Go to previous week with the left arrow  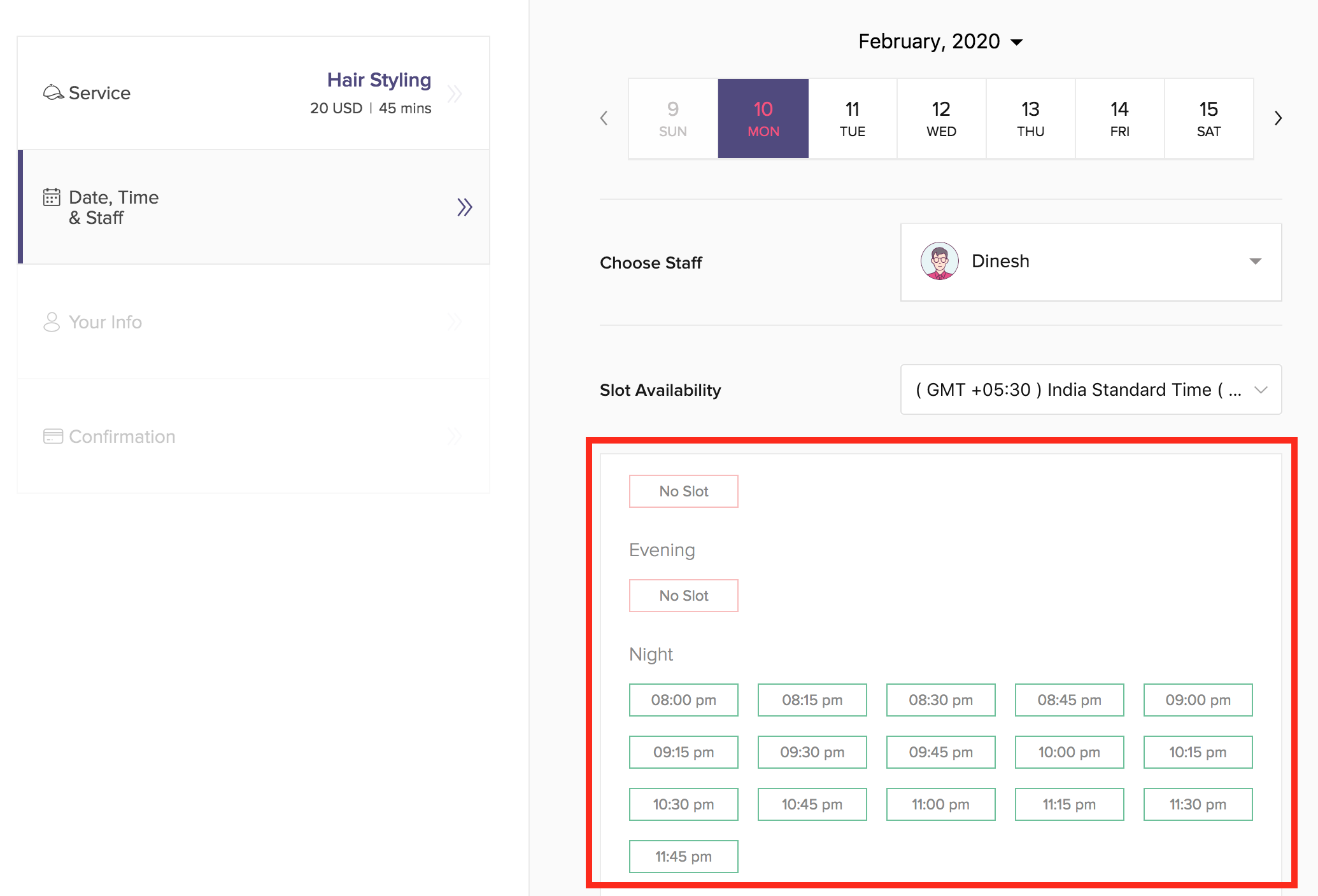point(604,118)
